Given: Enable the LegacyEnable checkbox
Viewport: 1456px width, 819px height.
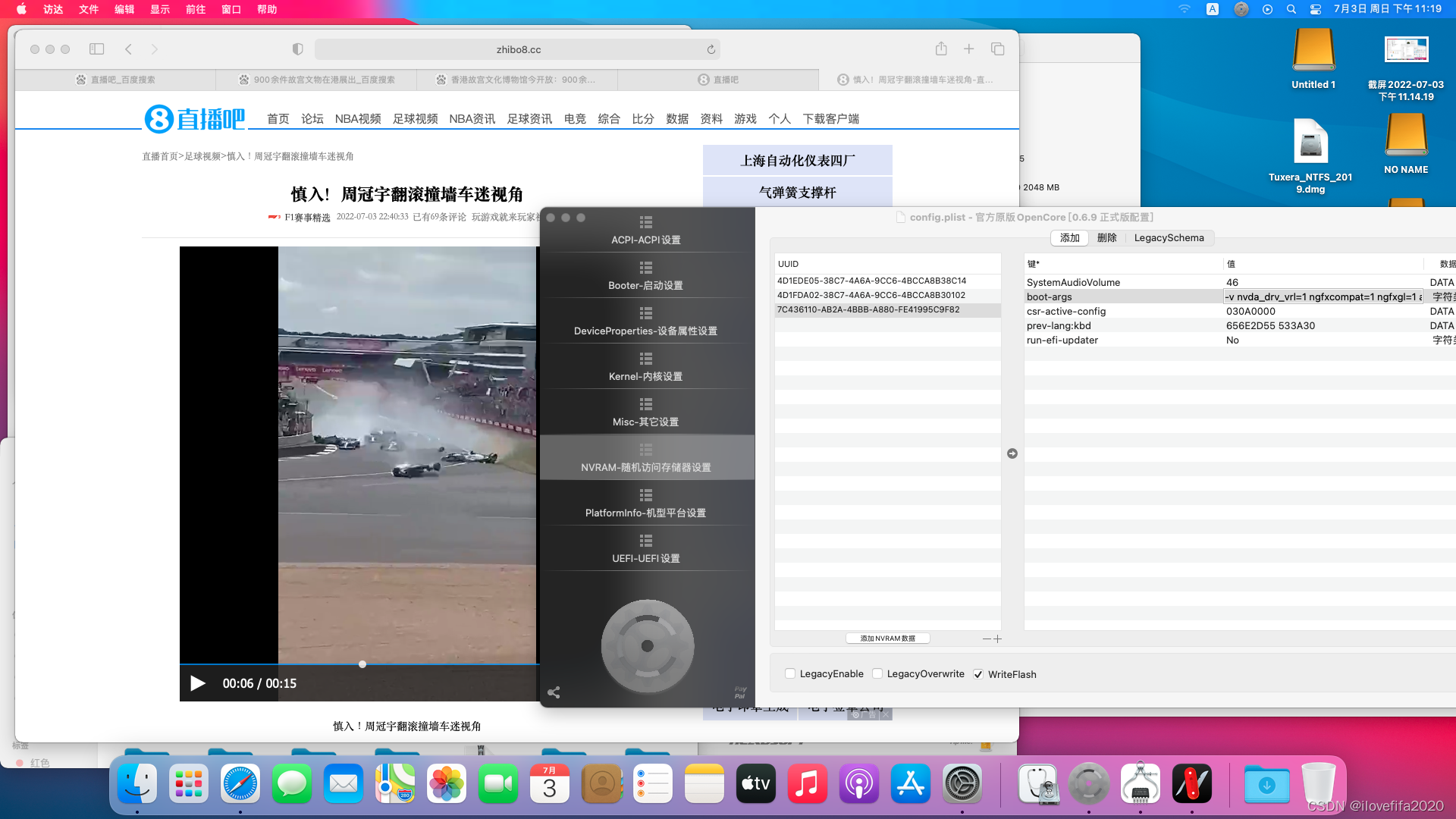Looking at the screenshot, I should tap(790, 673).
